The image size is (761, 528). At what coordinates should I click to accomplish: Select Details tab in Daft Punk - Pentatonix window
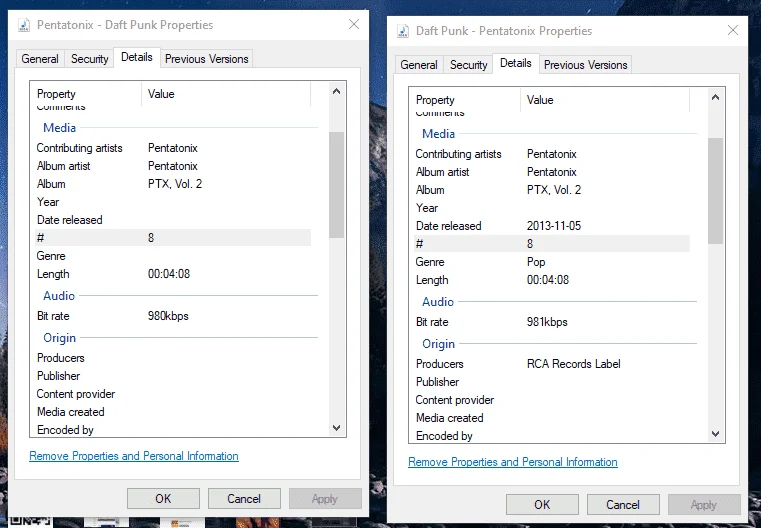(x=516, y=63)
